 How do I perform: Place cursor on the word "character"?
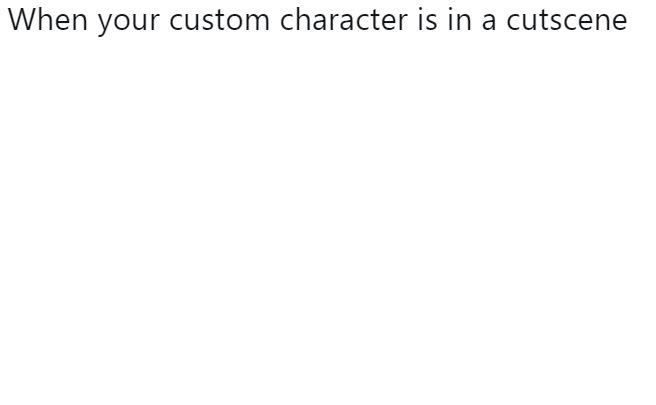point(343,20)
